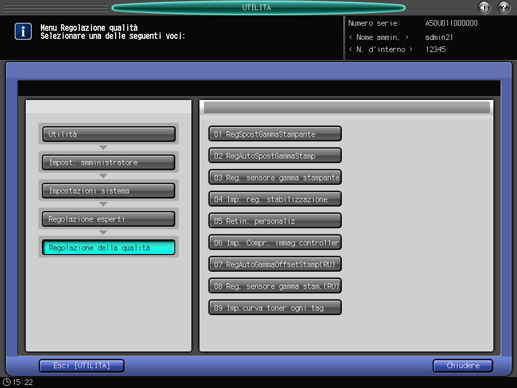The image size is (517, 388).
Task: Open 06 Imp. Compr. immag controller
Action: click(275, 243)
